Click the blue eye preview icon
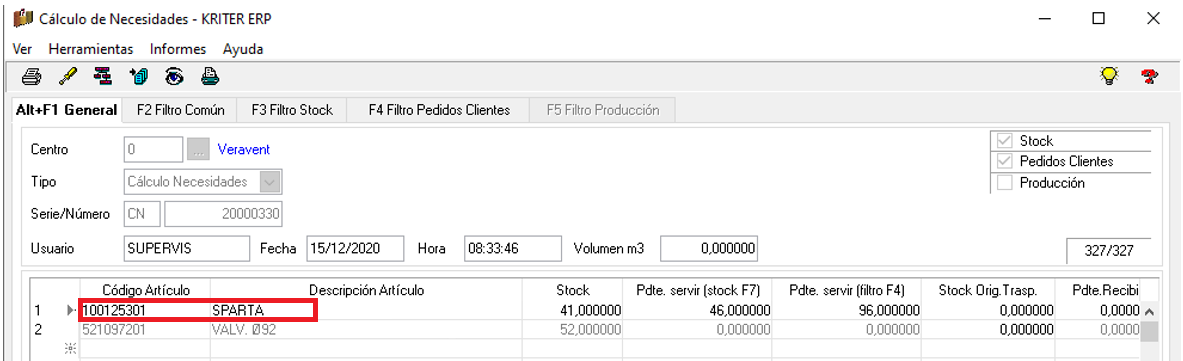The height and width of the screenshot is (361, 1183). (x=174, y=76)
